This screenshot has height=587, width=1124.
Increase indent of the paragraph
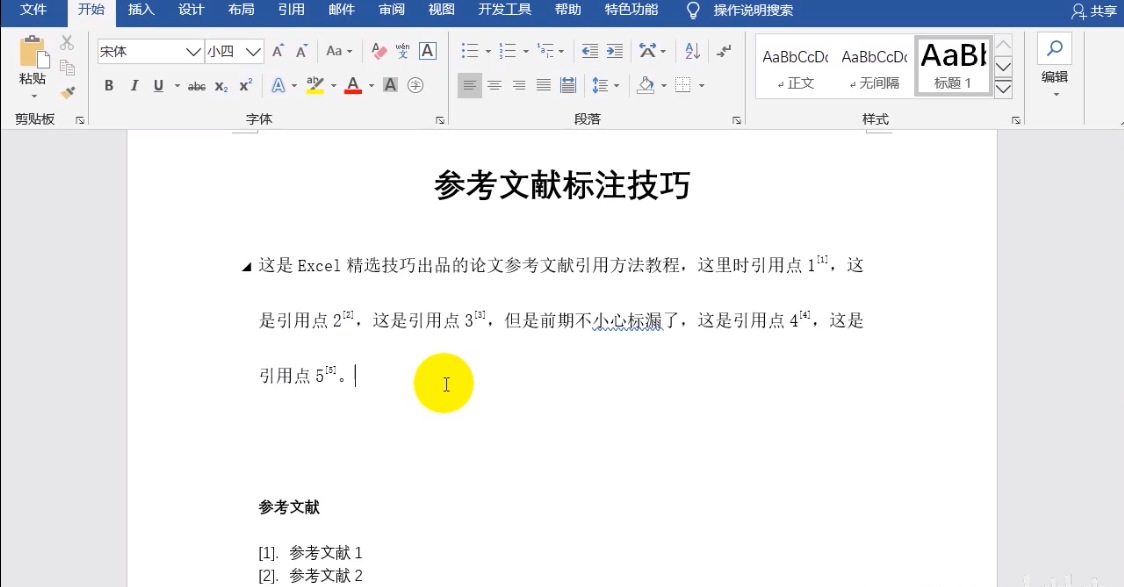point(614,51)
